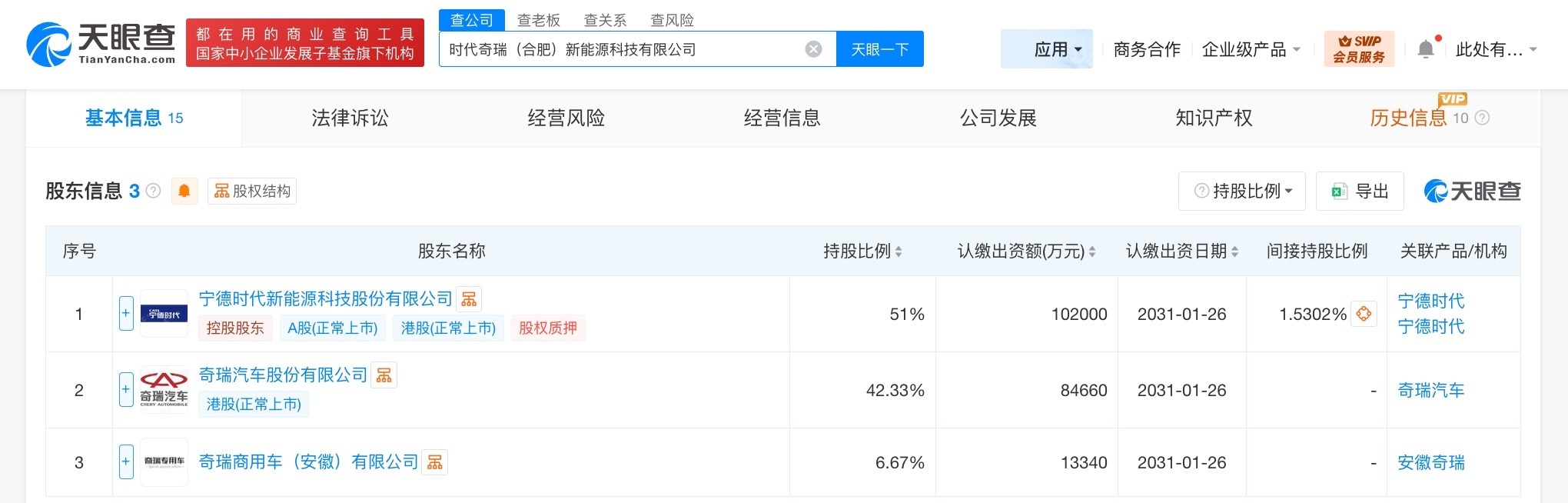Click the CATL 宁德时代 company logo thumbnail
This screenshot has height=503, width=1568.
[163, 314]
